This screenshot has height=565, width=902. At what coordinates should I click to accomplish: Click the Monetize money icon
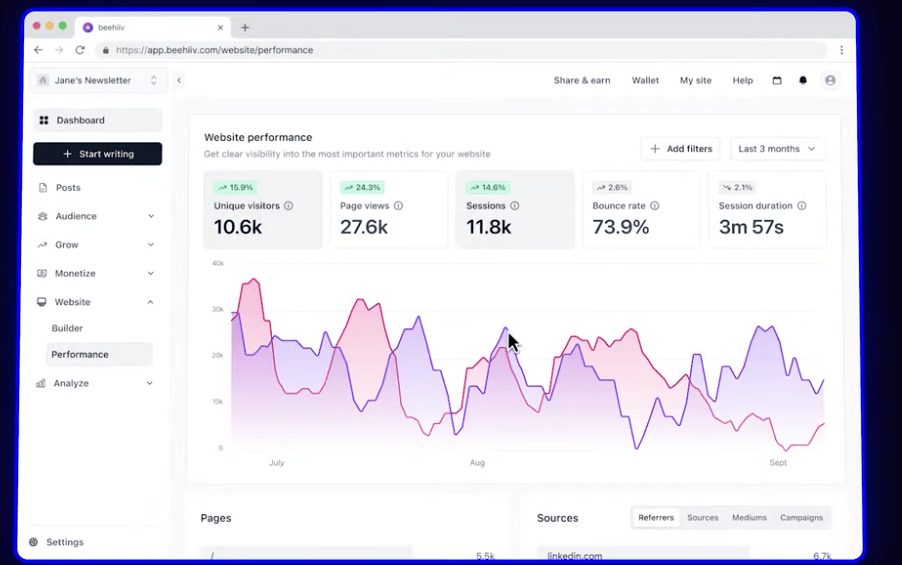tap(42, 273)
